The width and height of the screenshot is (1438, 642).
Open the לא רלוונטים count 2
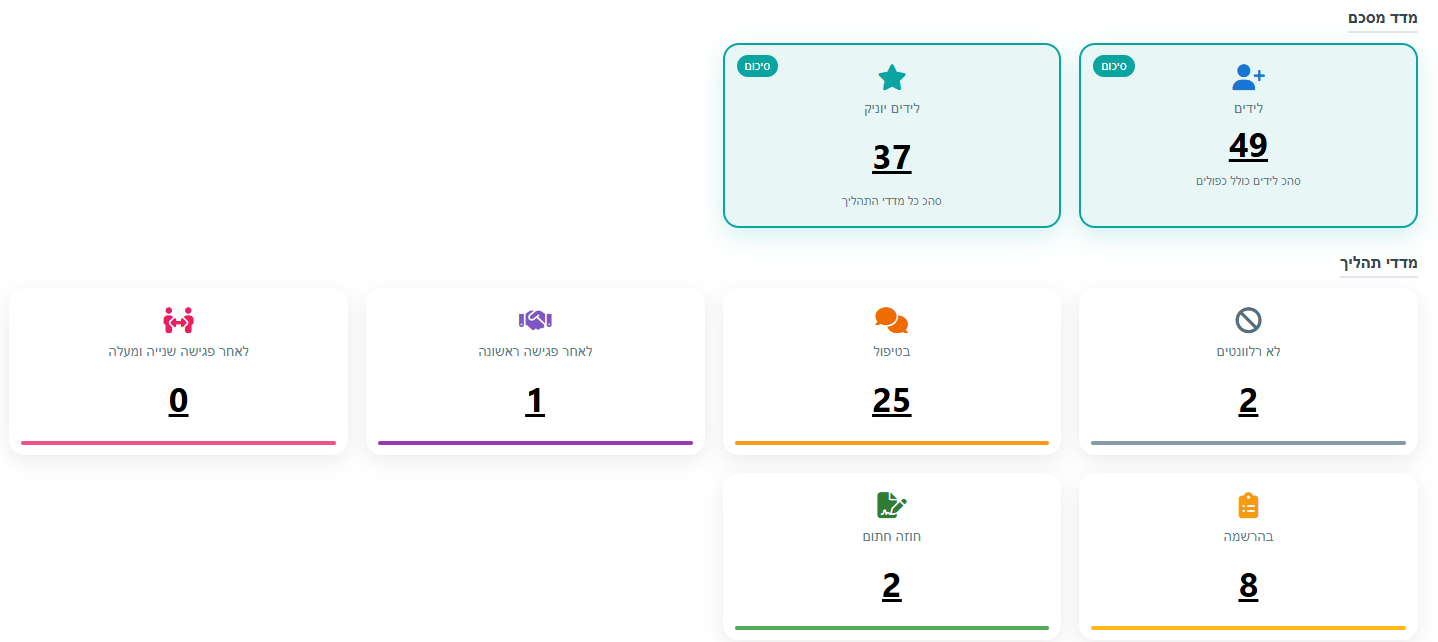coord(1248,400)
